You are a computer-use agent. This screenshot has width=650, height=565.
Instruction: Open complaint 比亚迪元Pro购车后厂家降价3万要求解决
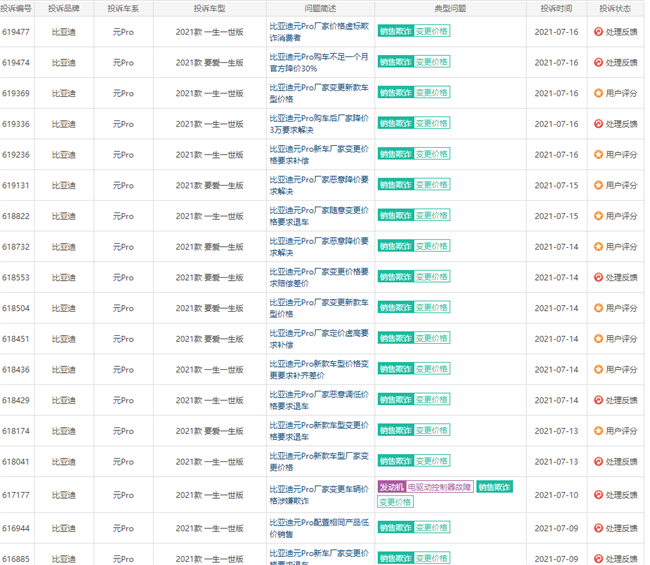pos(319,124)
